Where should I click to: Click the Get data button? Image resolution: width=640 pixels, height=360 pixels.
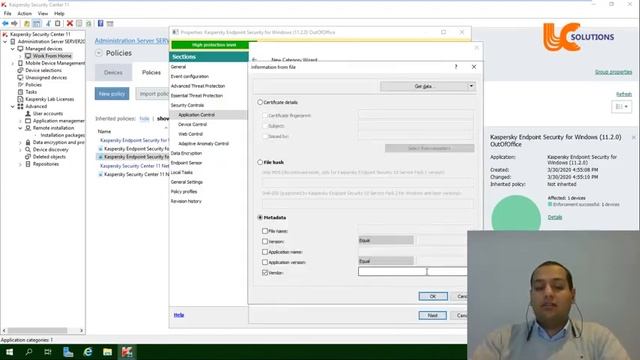pyautogui.click(x=424, y=86)
